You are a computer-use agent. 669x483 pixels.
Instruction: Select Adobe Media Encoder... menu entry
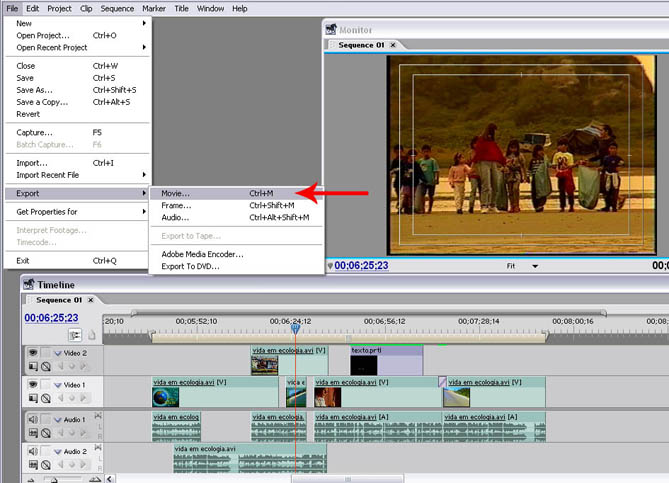tap(202, 254)
